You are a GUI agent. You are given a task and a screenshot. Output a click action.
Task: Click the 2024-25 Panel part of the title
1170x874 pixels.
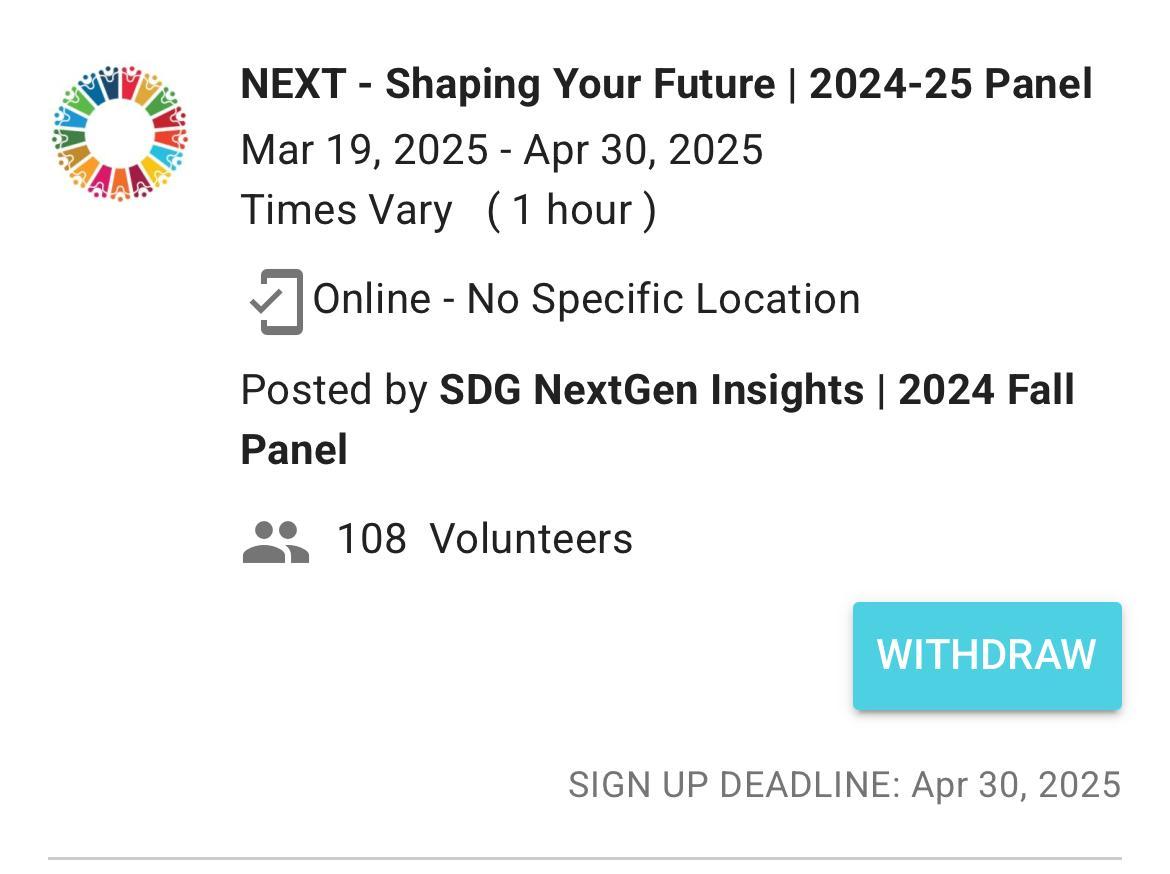click(x=950, y=85)
